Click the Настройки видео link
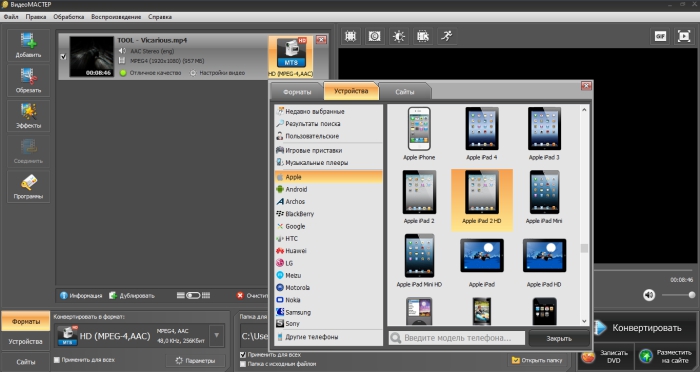 (x=217, y=73)
